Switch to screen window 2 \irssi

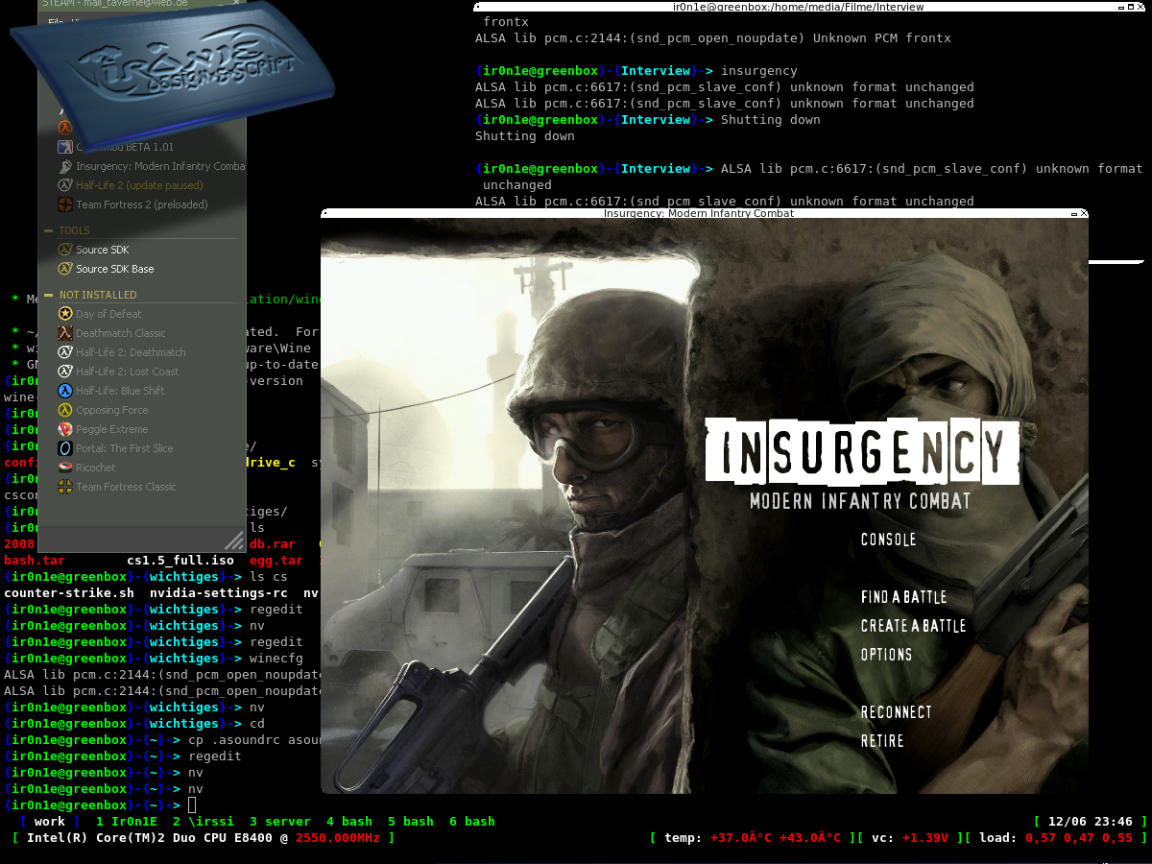pos(203,821)
